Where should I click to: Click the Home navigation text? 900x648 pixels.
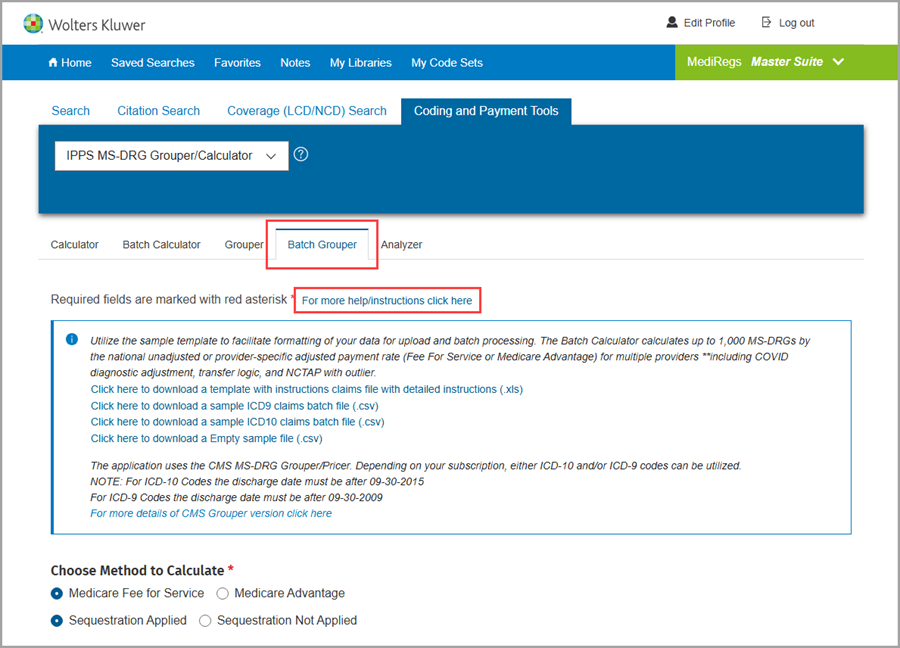point(76,63)
